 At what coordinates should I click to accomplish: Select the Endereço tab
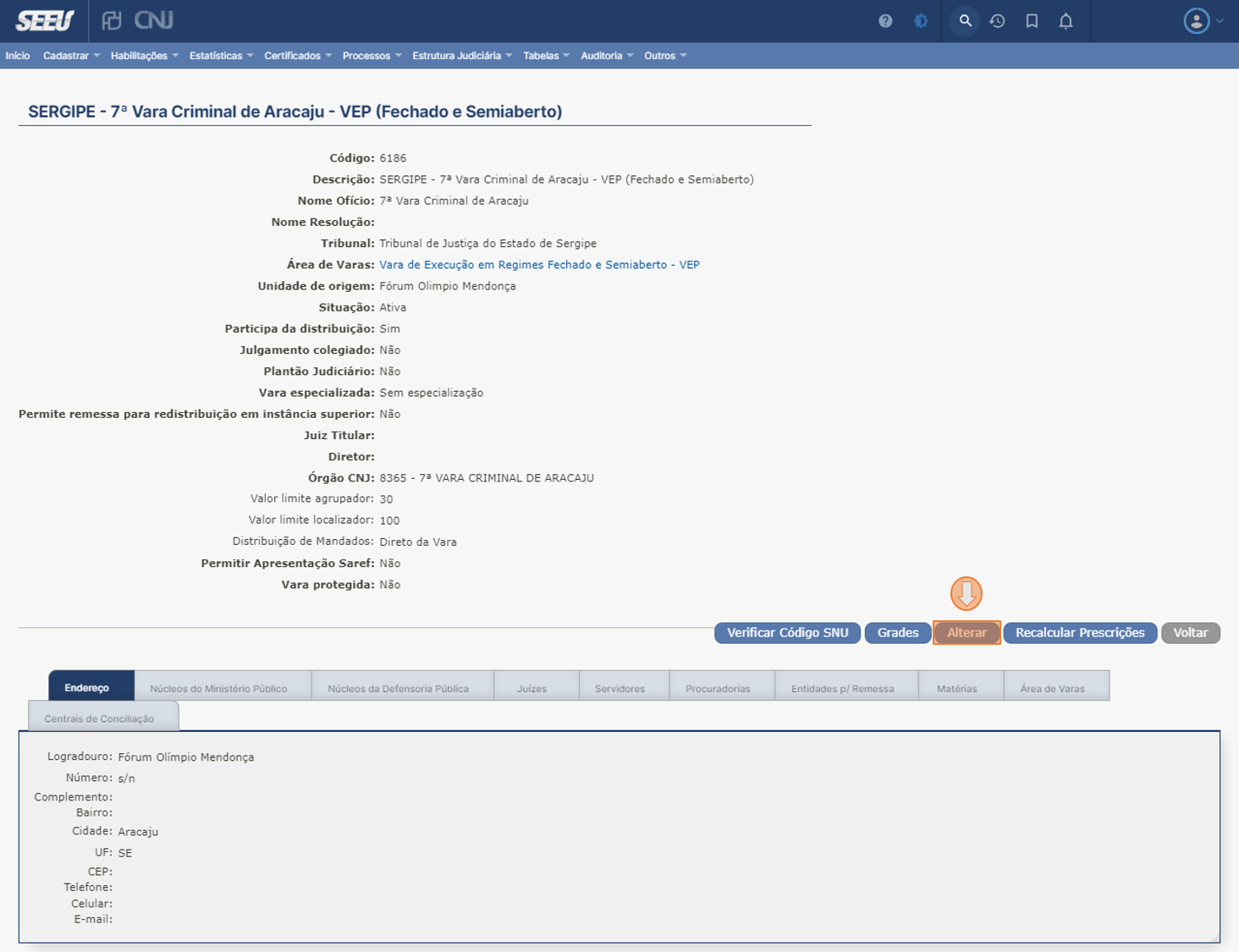tap(91, 686)
